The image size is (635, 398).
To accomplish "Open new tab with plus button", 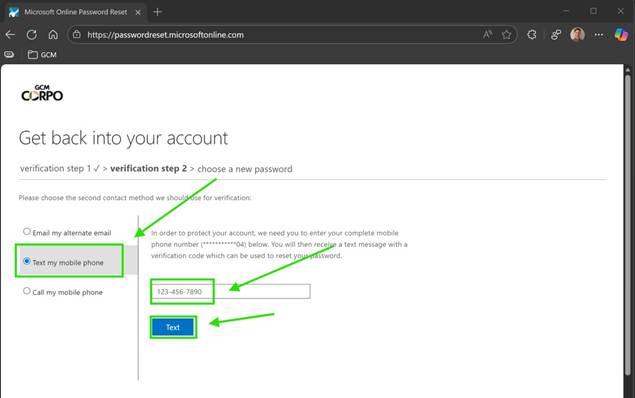I will 158,12.
